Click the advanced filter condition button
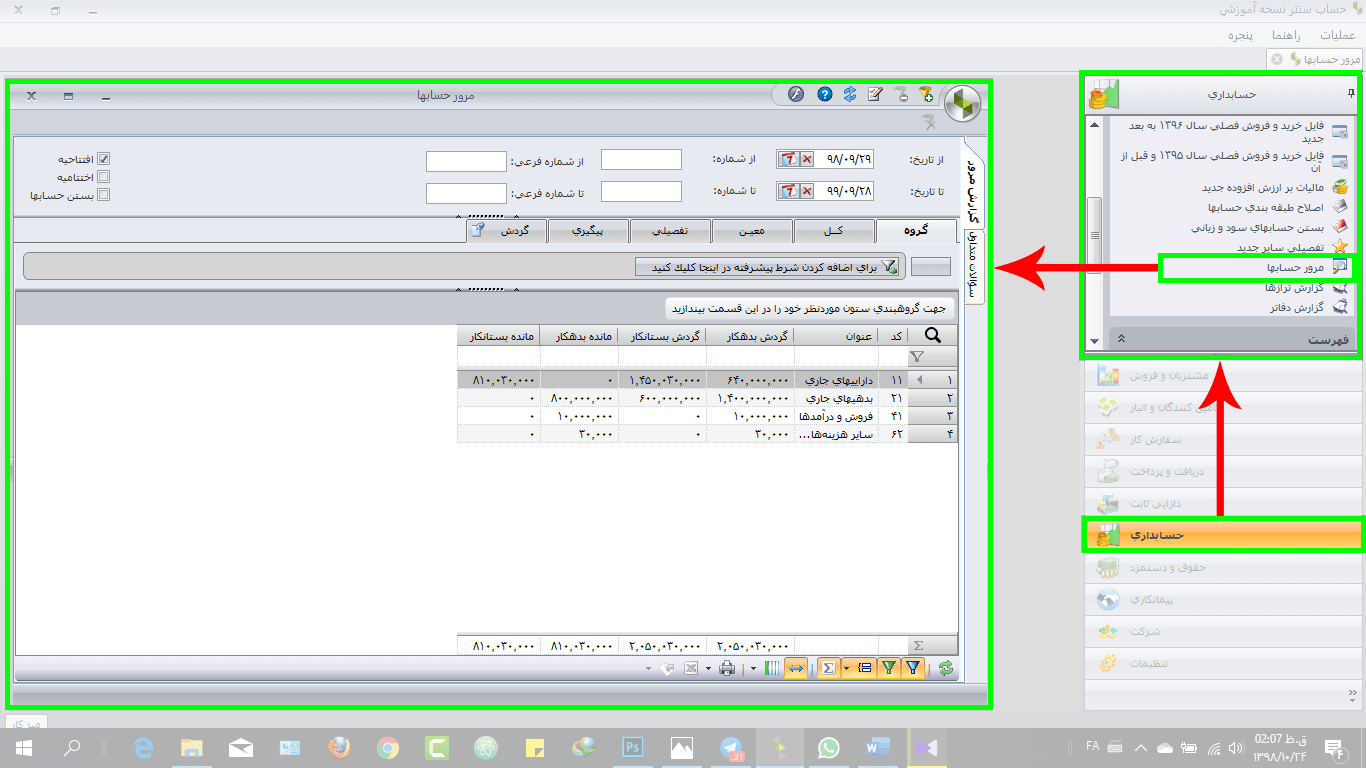This screenshot has height=768, width=1366. pos(767,267)
